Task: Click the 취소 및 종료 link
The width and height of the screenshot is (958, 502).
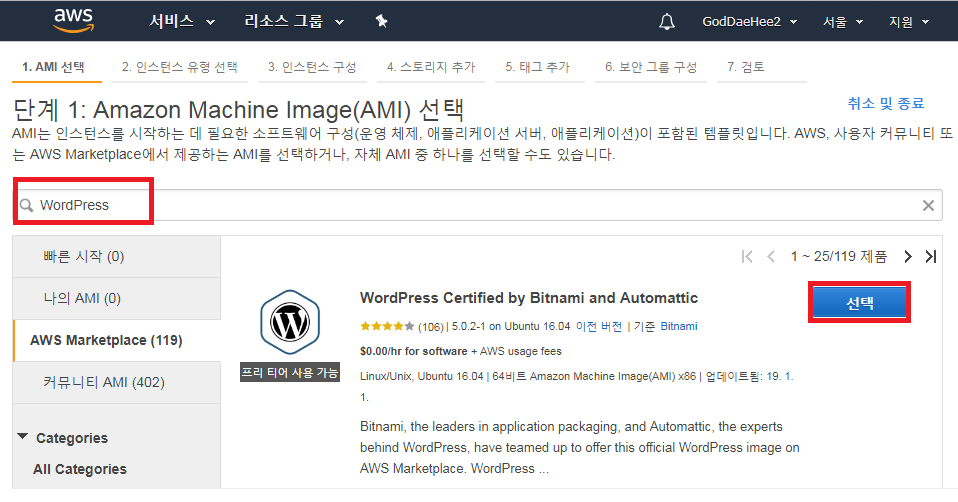Action: click(886, 103)
